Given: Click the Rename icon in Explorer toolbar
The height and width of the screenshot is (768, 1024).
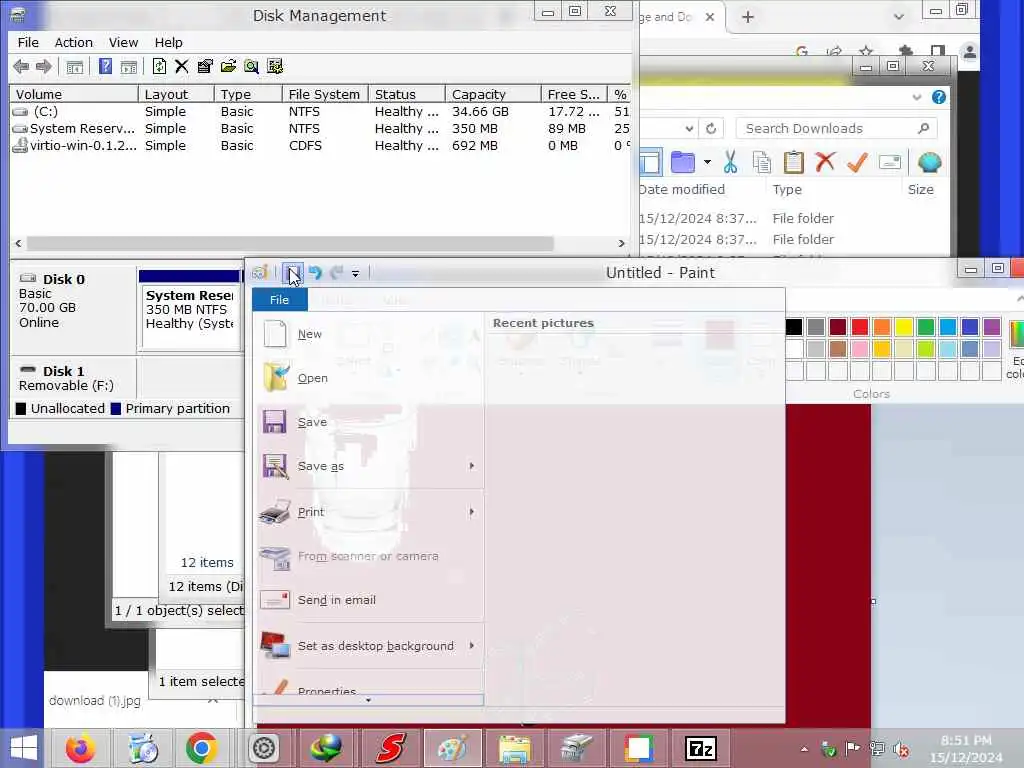Looking at the screenshot, I should click(889, 162).
